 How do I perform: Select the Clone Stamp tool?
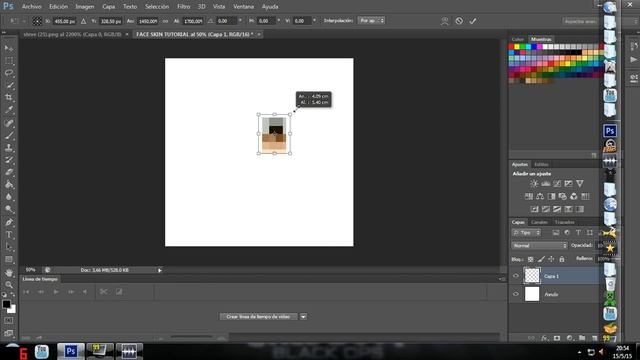click(x=9, y=148)
